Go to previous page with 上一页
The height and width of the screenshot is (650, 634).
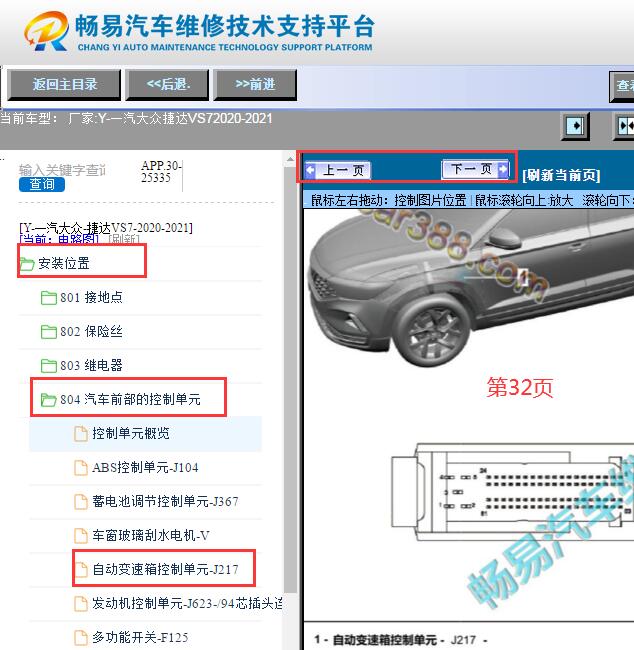338,170
